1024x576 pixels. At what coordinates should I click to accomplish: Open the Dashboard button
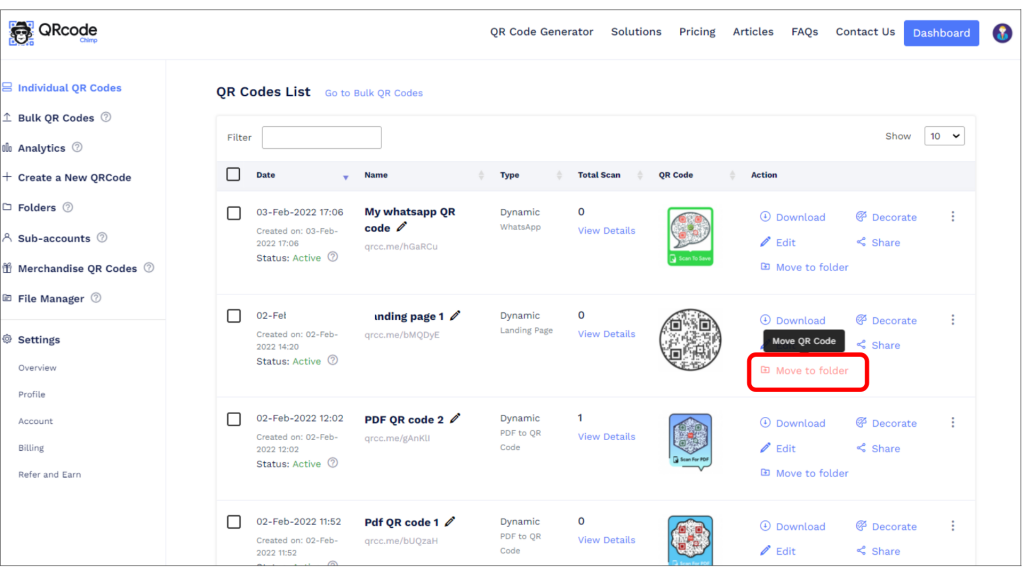(x=941, y=32)
